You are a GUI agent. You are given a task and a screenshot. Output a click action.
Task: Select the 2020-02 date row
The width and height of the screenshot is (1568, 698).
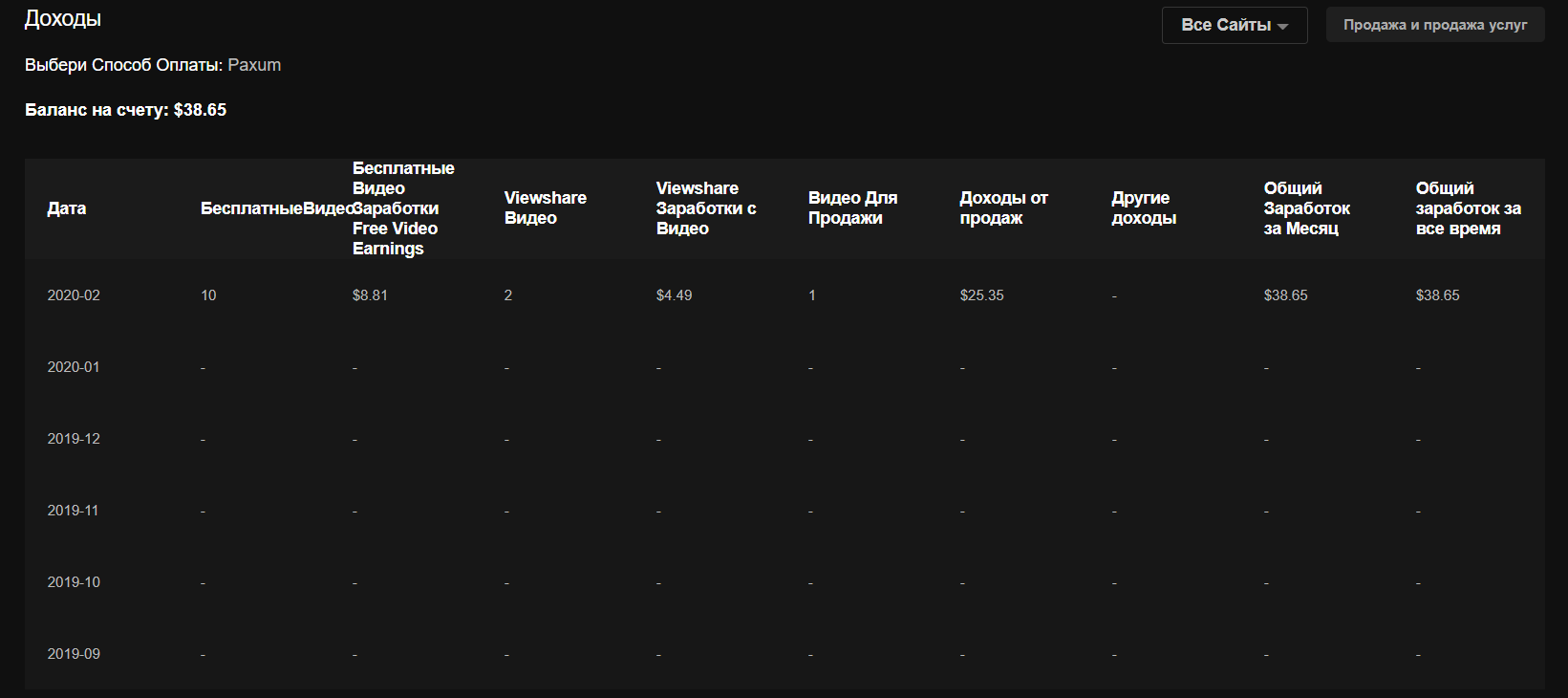[x=74, y=295]
